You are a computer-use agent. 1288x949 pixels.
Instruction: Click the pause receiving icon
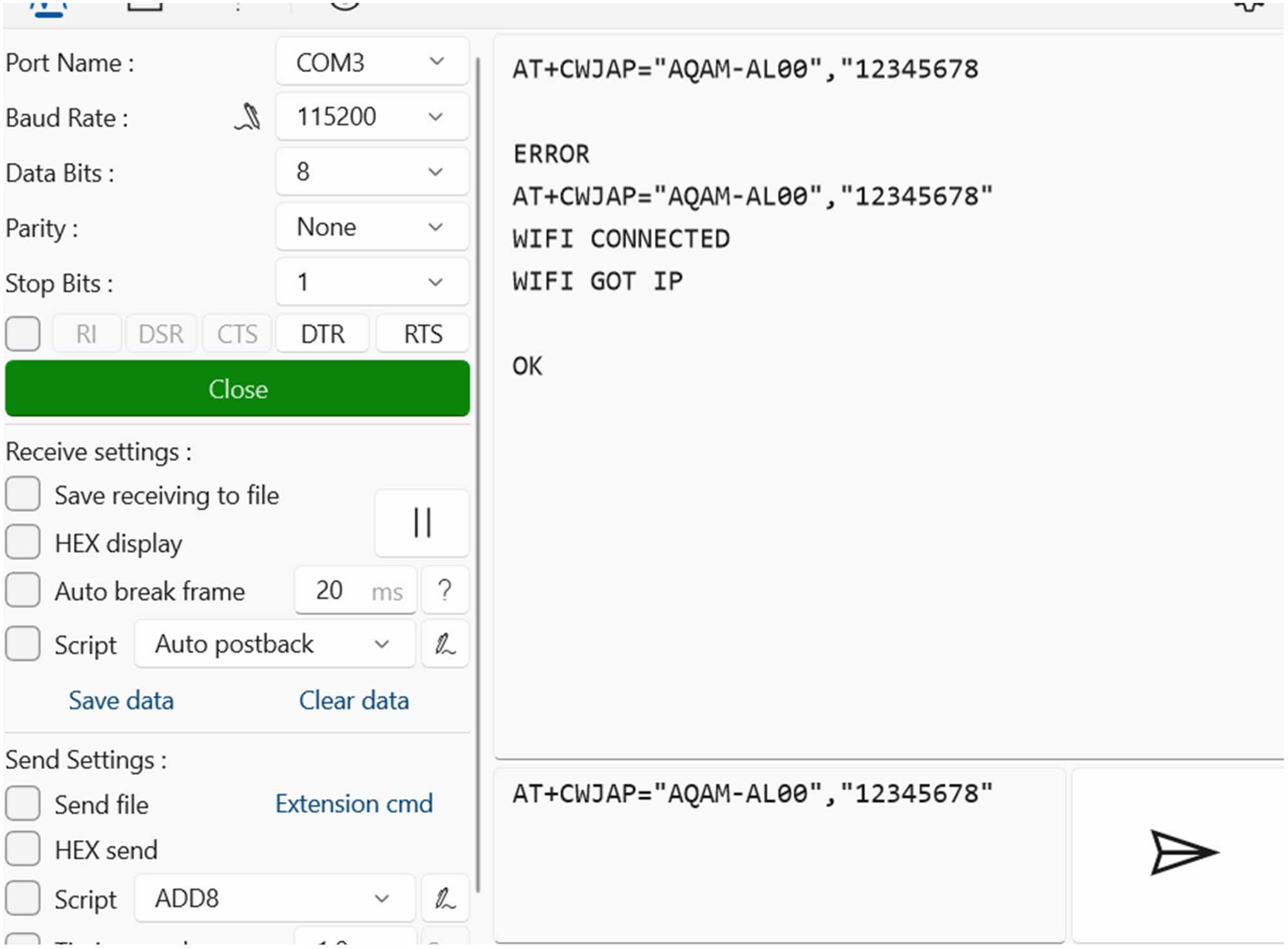pos(422,522)
